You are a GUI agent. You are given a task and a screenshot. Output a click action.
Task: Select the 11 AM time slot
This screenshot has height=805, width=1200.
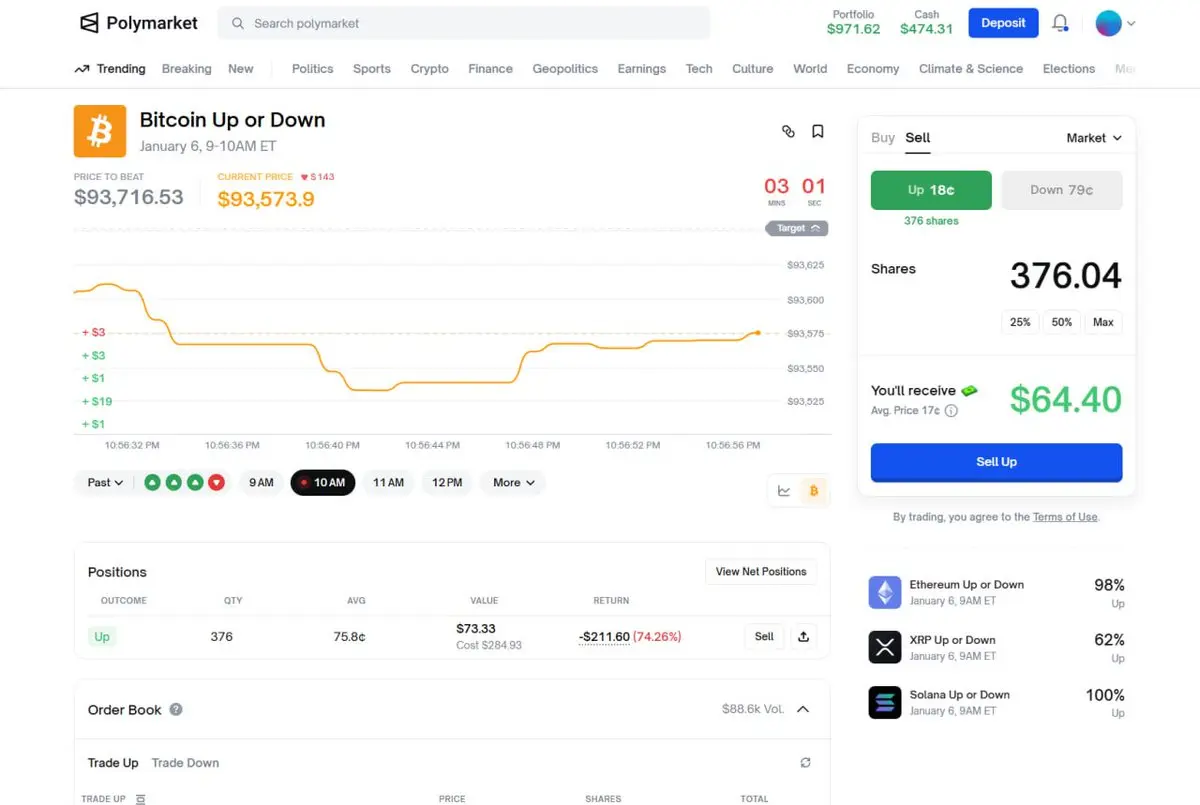pyautogui.click(x=388, y=483)
